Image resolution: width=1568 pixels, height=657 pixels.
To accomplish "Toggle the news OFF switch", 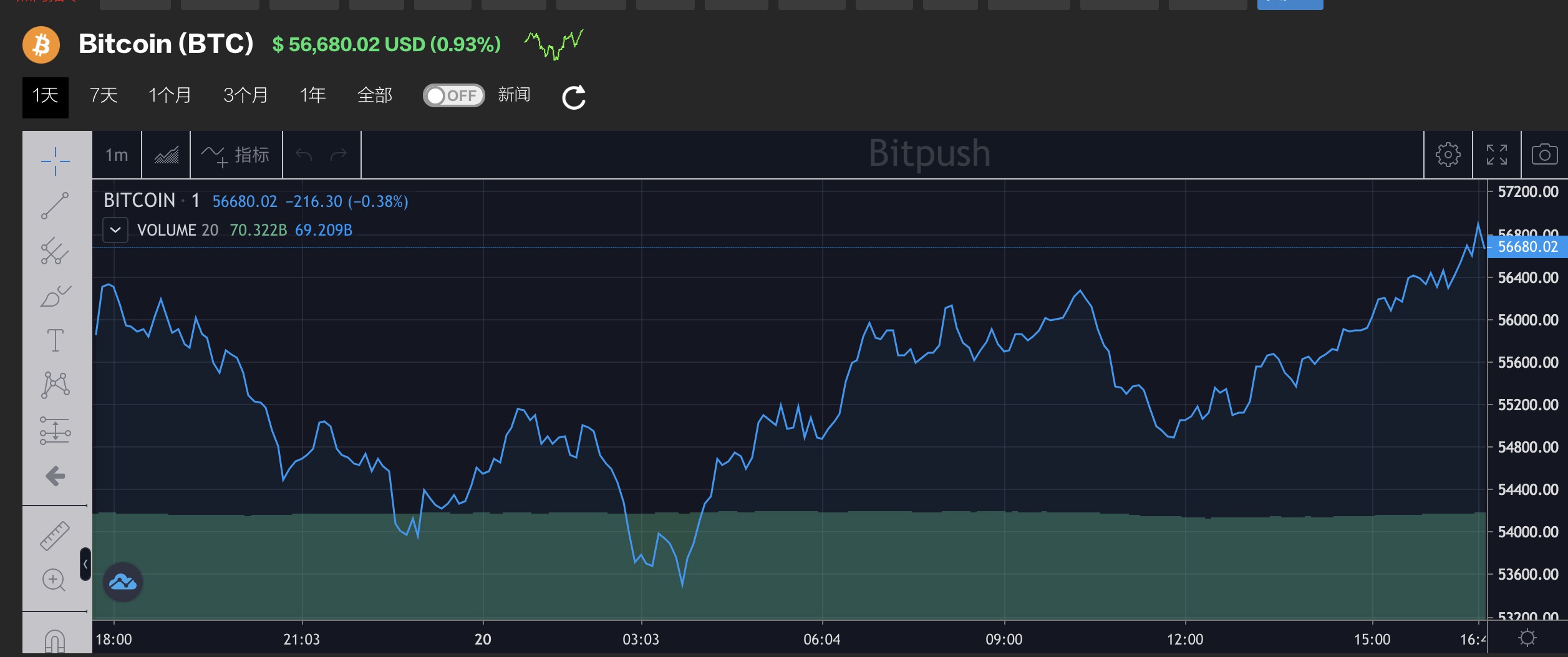I will click(453, 95).
